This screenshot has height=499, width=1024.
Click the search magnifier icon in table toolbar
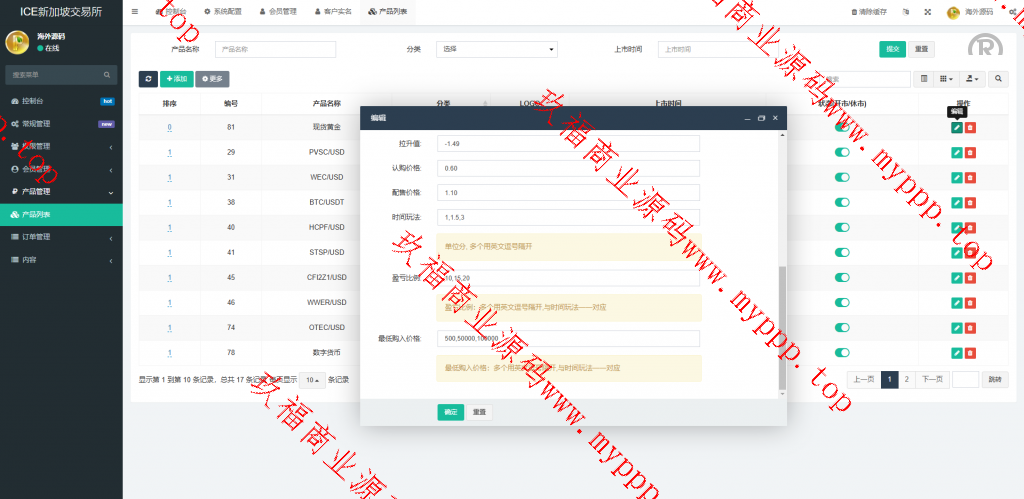(x=998, y=78)
